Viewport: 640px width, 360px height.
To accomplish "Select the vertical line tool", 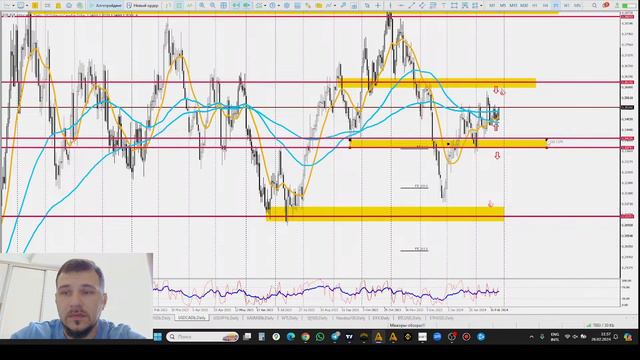I will tap(390, 6).
